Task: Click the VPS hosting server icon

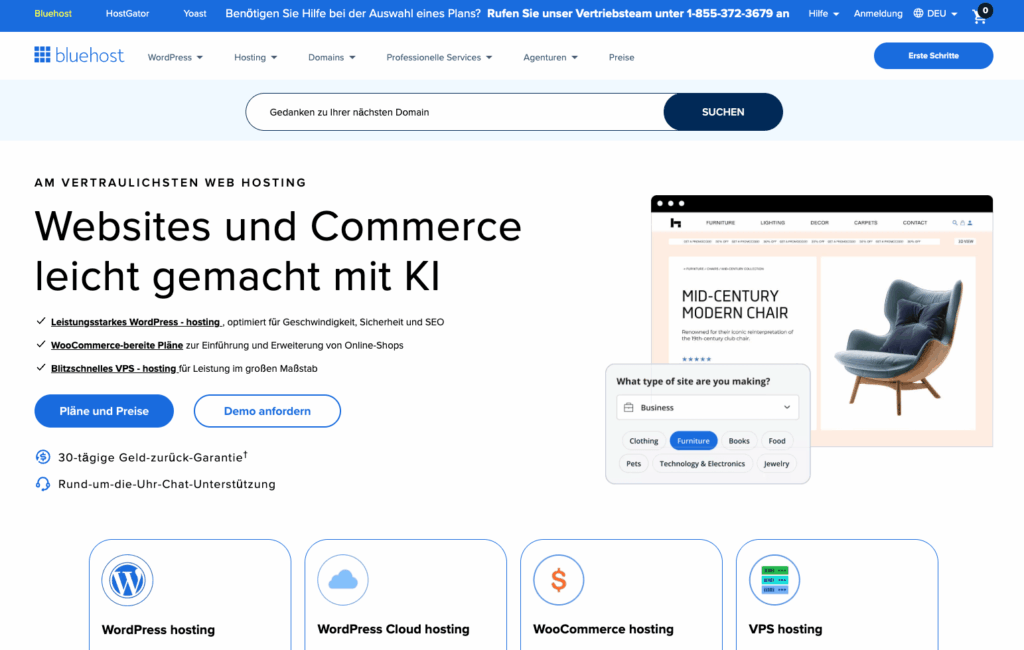Action: tap(774, 579)
